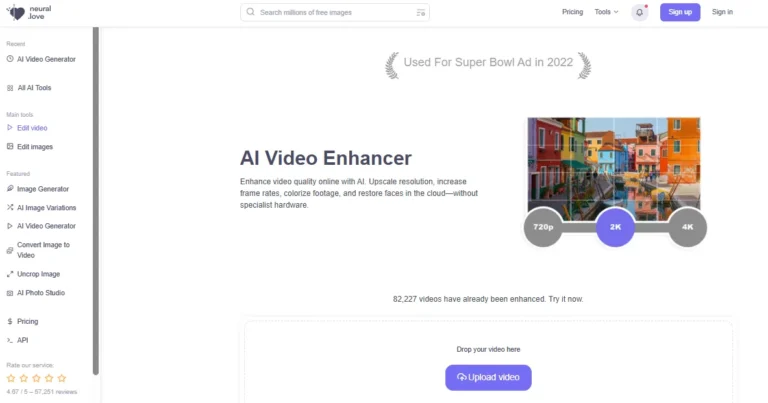Open AI Image Variations tool
This screenshot has width=768, height=403.
(47, 208)
